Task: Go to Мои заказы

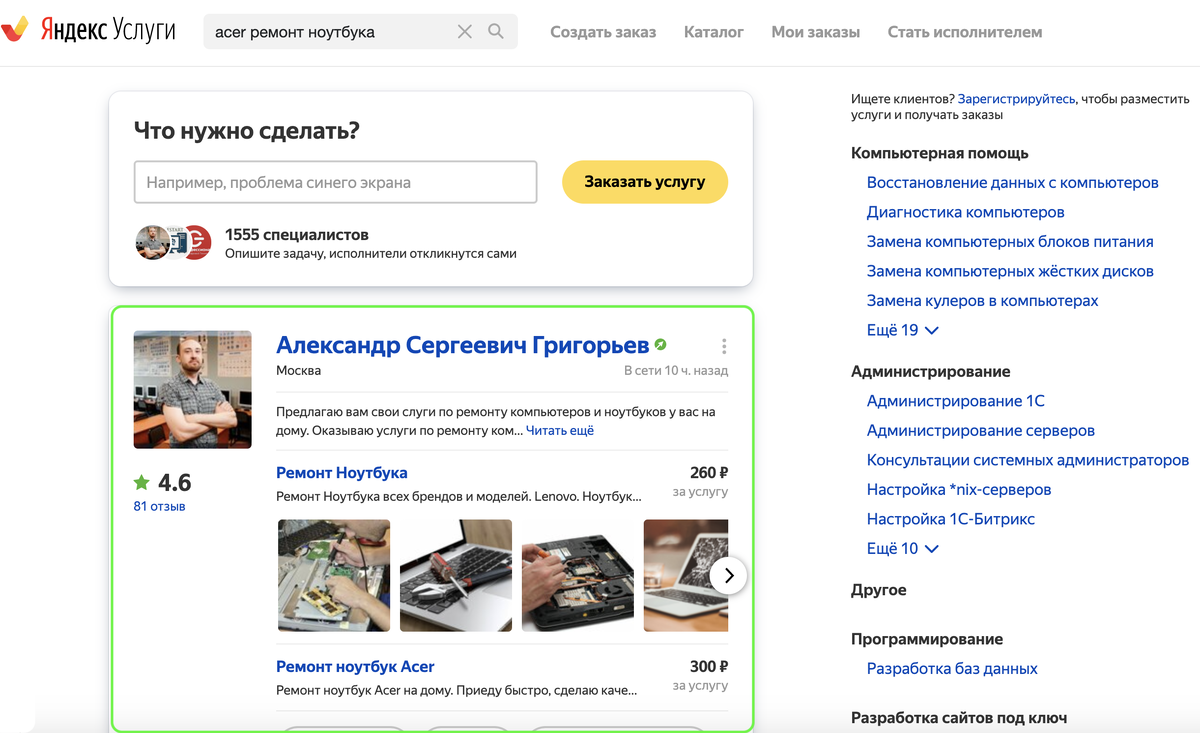Action: click(816, 32)
